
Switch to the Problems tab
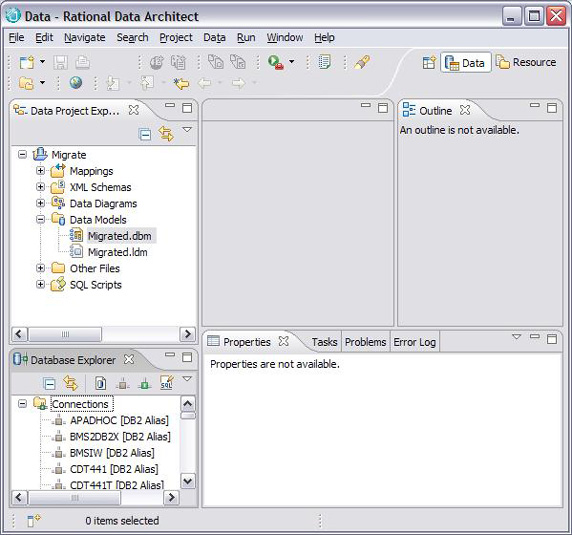(x=366, y=342)
